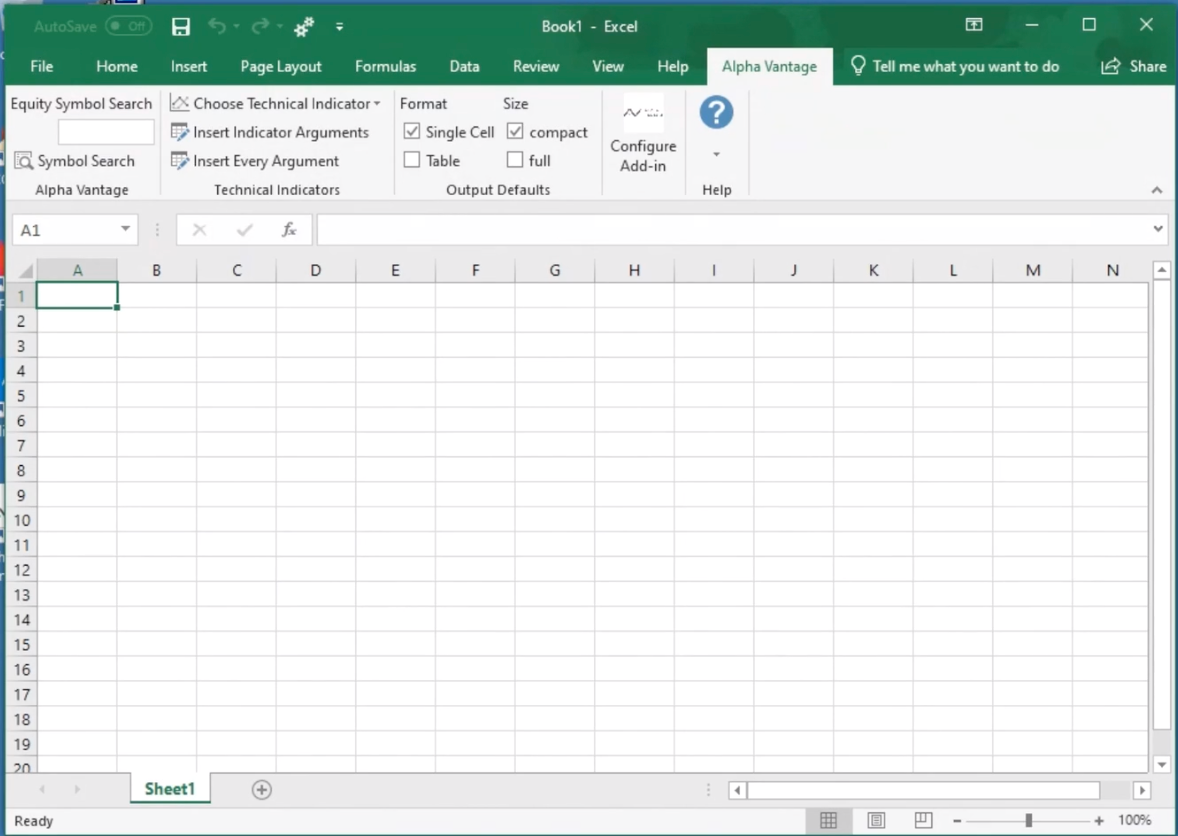Toggle the compact size checkbox
This screenshot has height=836, width=1178.
[515, 131]
